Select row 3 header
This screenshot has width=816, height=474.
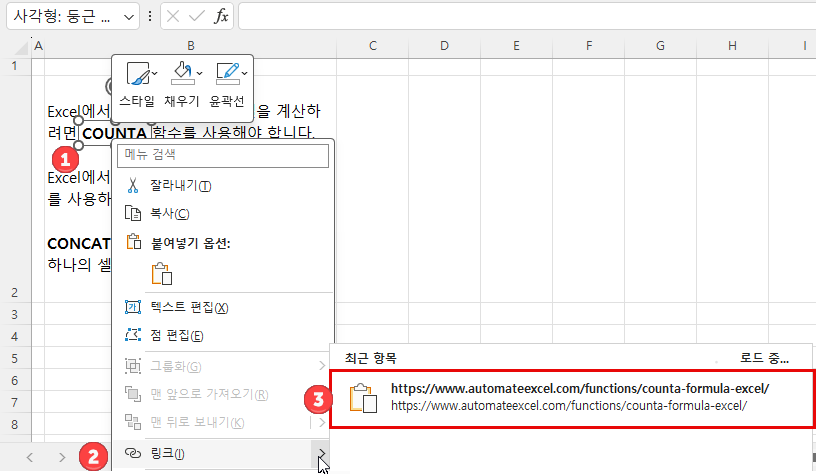[x=15, y=314]
